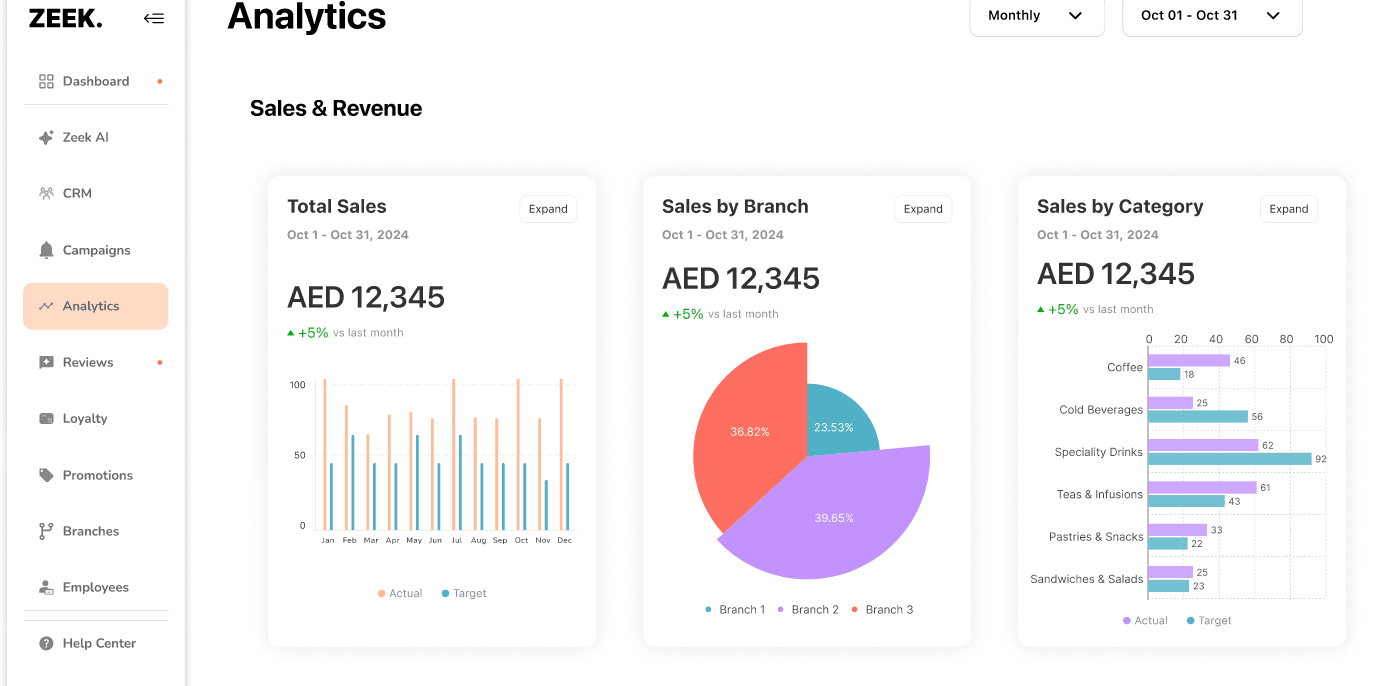Image resolution: width=1376 pixels, height=686 pixels.
Task: Click the Campaigns bell icon
Action: tap(46, 250)
